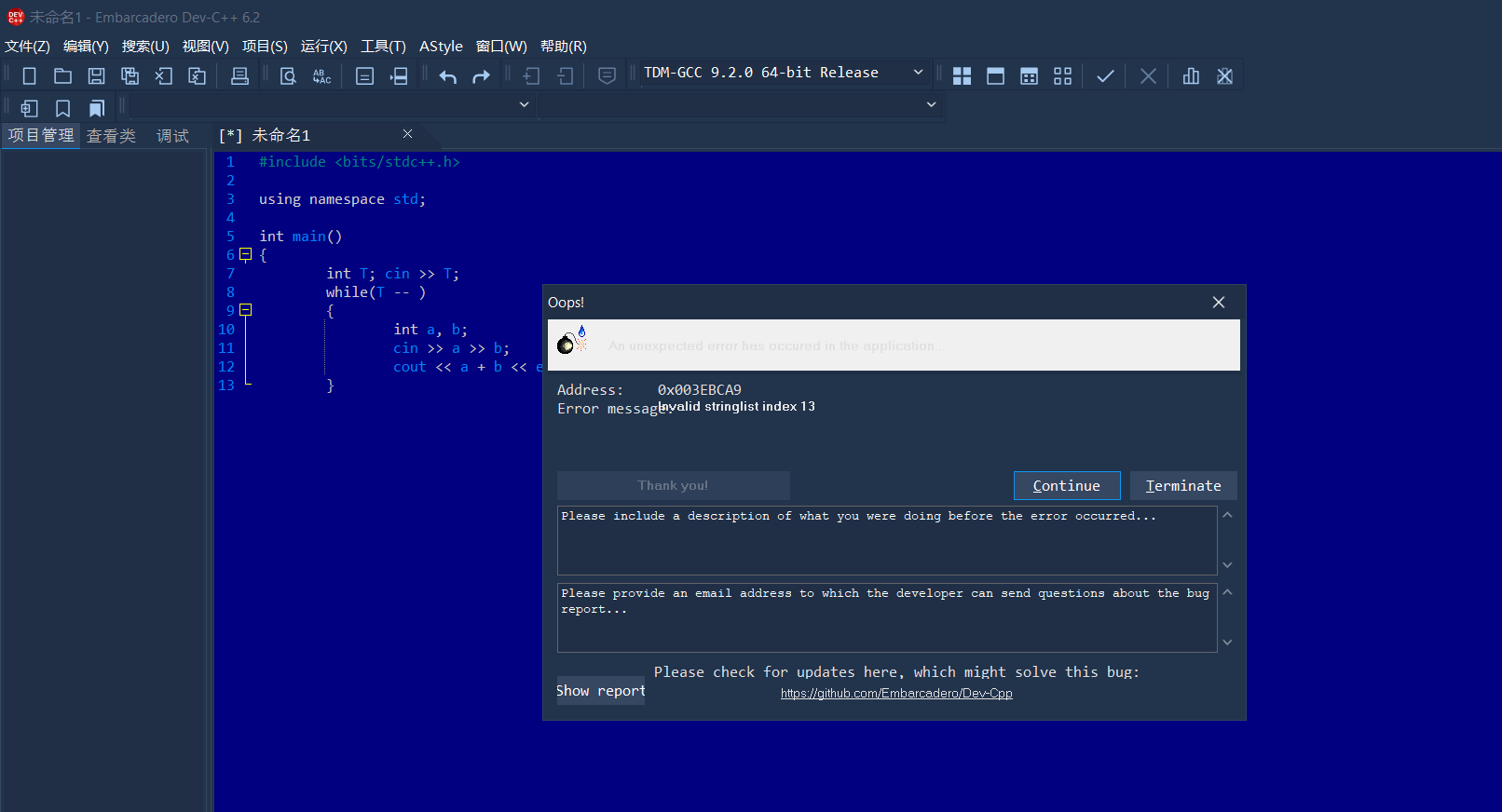Click the Compile (four squares) icon
This screenshot has width=1502, height=812.
(x=962, y=76)
